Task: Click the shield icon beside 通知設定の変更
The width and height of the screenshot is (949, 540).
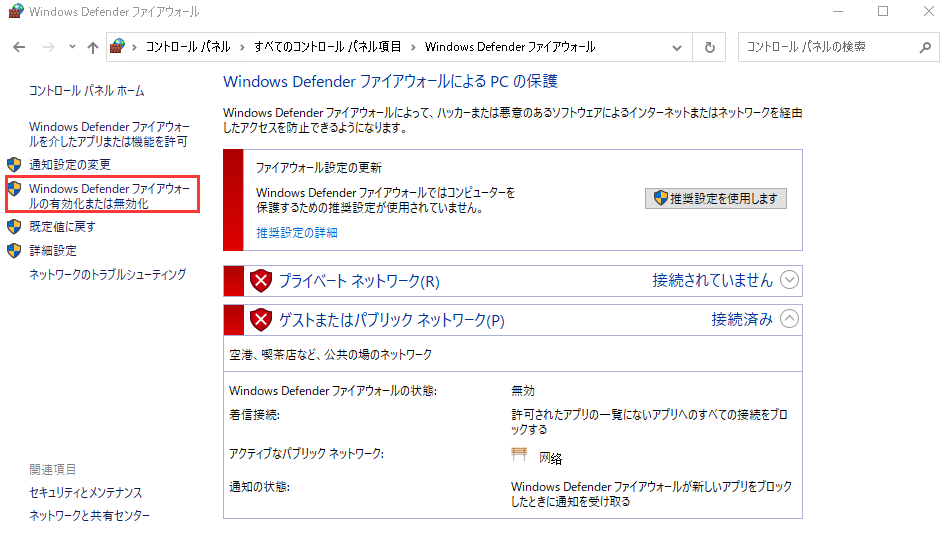Action: [14, 164]
